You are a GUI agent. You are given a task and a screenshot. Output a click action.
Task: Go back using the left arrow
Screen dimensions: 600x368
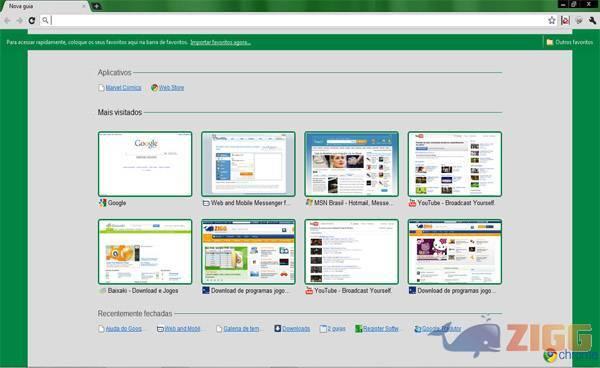(7, 20)
